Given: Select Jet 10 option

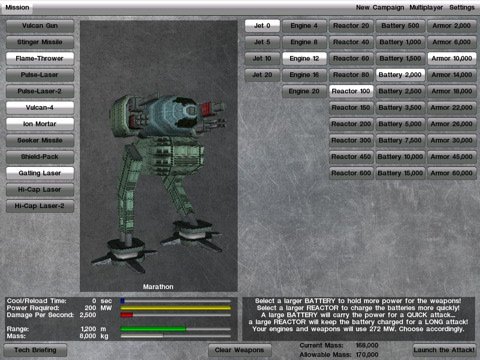Looking at the screenshot, I should 262,58.
